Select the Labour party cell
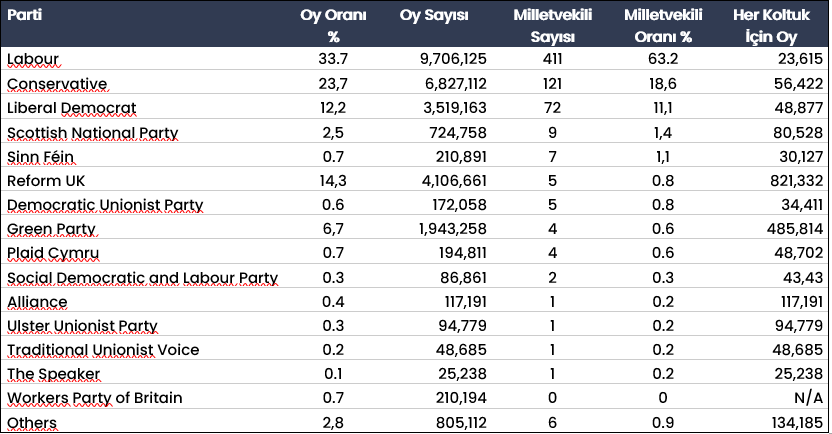This screenshot has height=434, width=832. (x=33, y=59)
